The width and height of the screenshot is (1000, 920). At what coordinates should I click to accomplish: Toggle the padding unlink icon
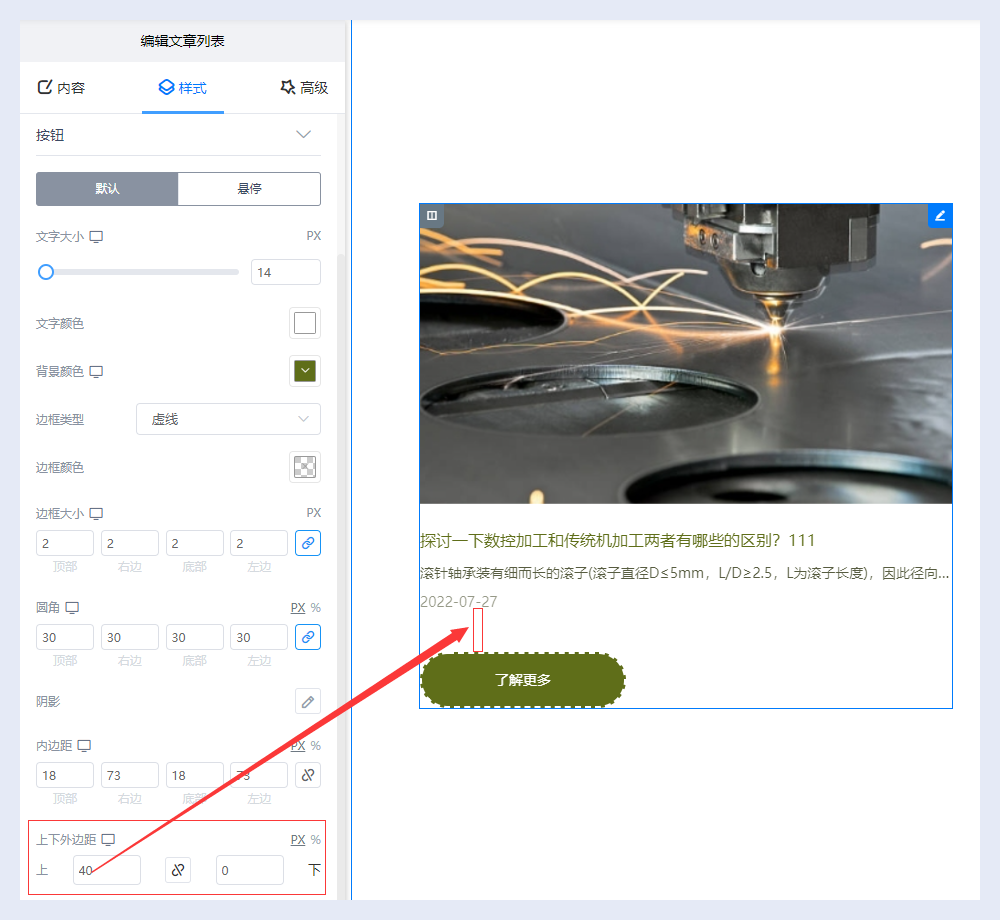(308, 775)
